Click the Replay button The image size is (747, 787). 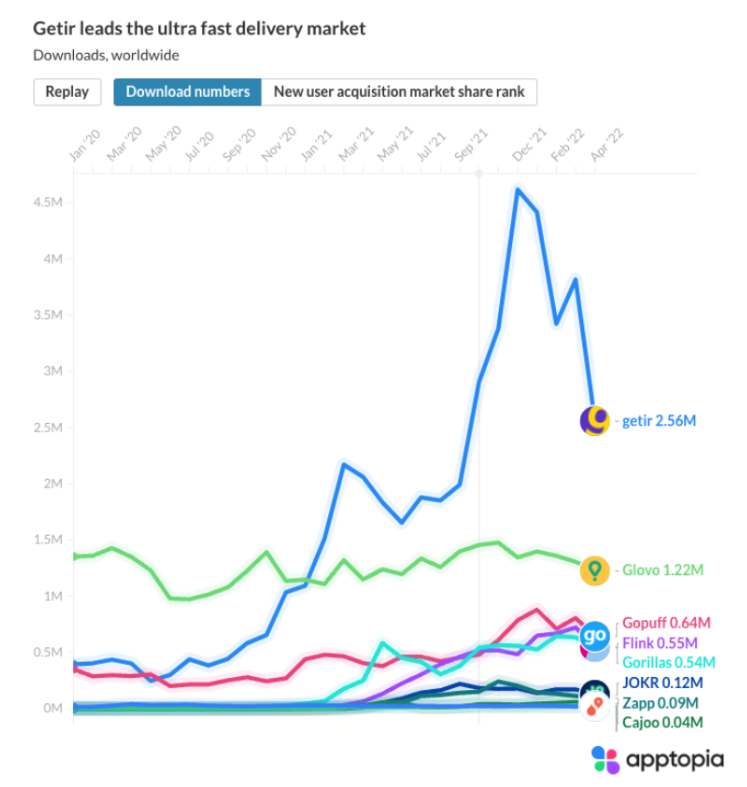click(x=67, y=92)
